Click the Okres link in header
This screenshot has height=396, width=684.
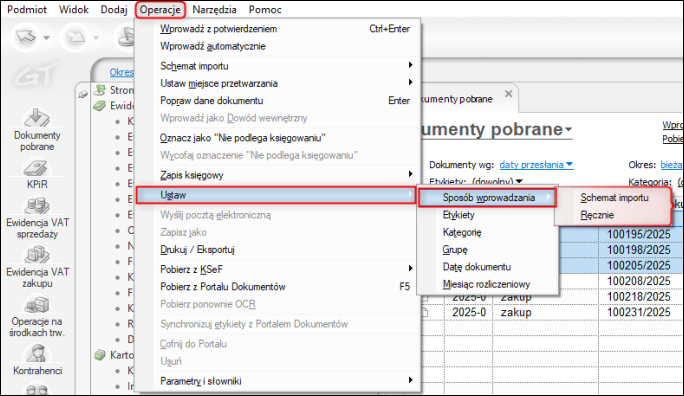(121, 72)
